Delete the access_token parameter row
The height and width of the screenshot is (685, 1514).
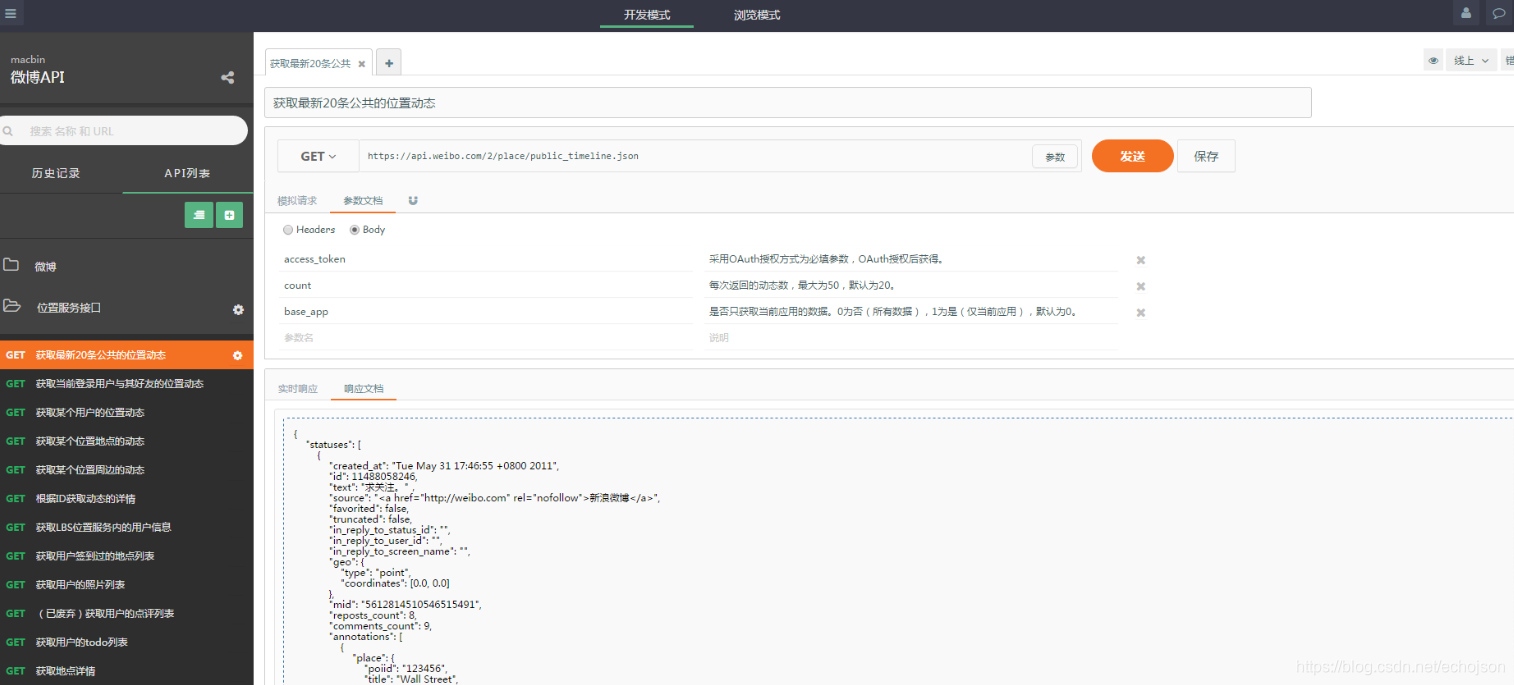click(x=1141, y=260)
